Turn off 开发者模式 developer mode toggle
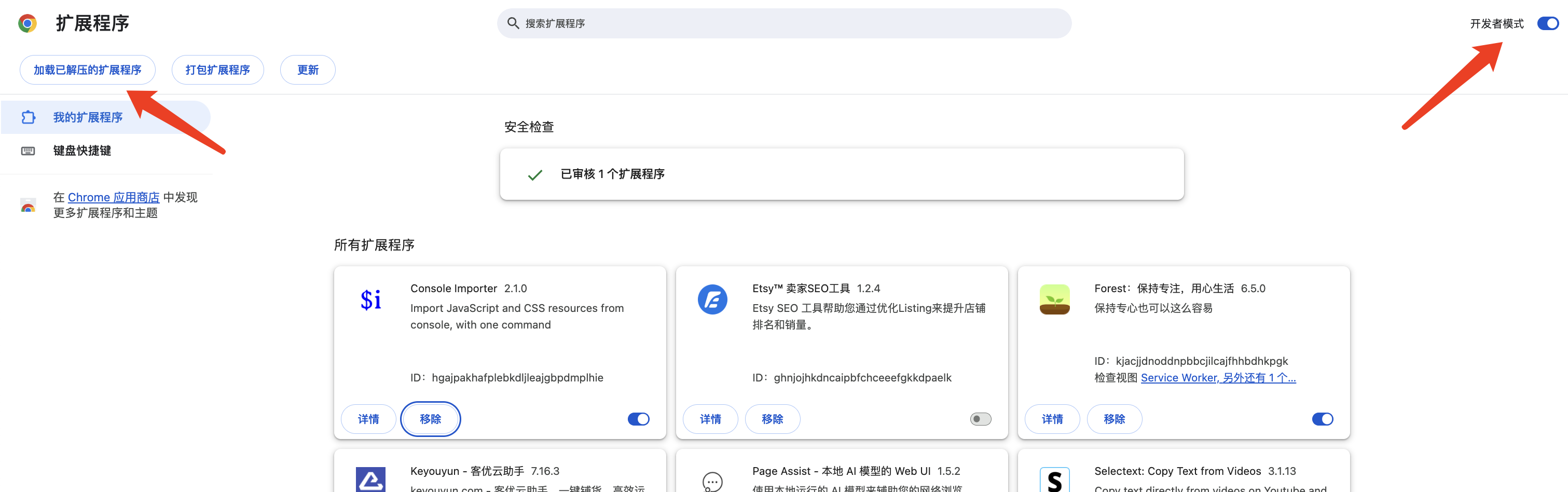Image resolution: width=1568 pixels, height=492 pixels. (x=1547, y=23)
